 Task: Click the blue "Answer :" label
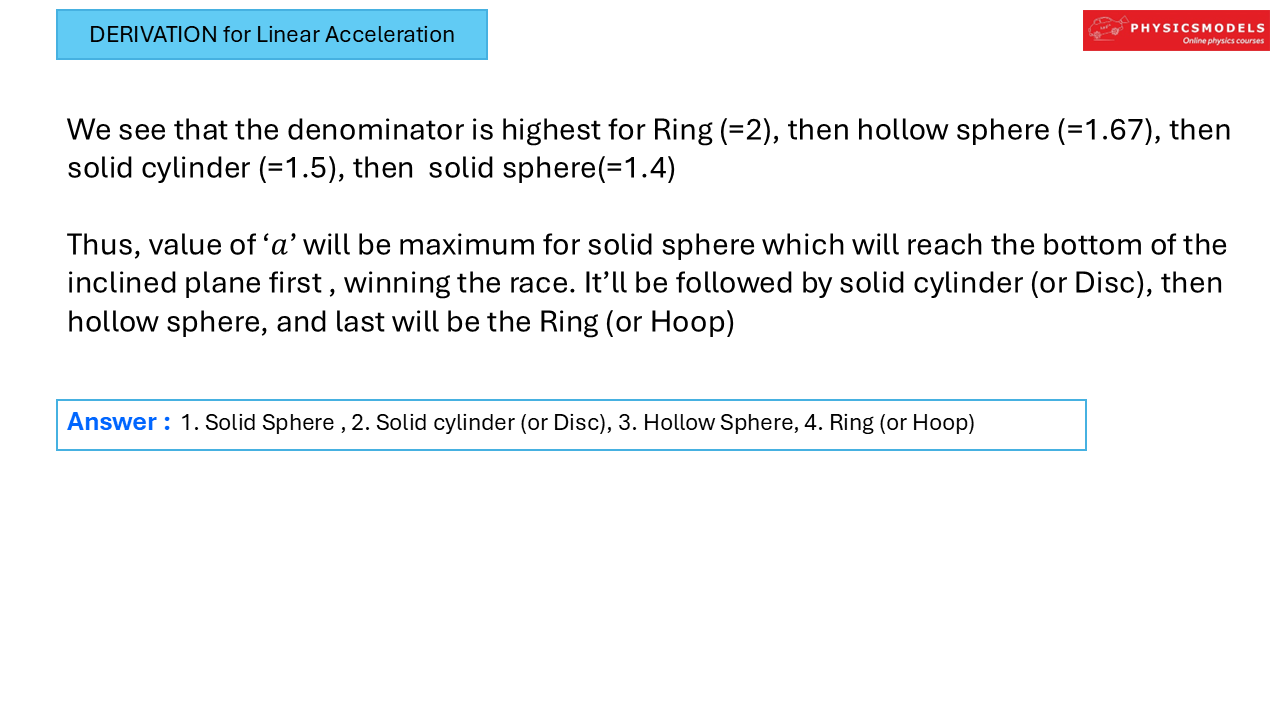pyautogui.click(x=118, y=422)
